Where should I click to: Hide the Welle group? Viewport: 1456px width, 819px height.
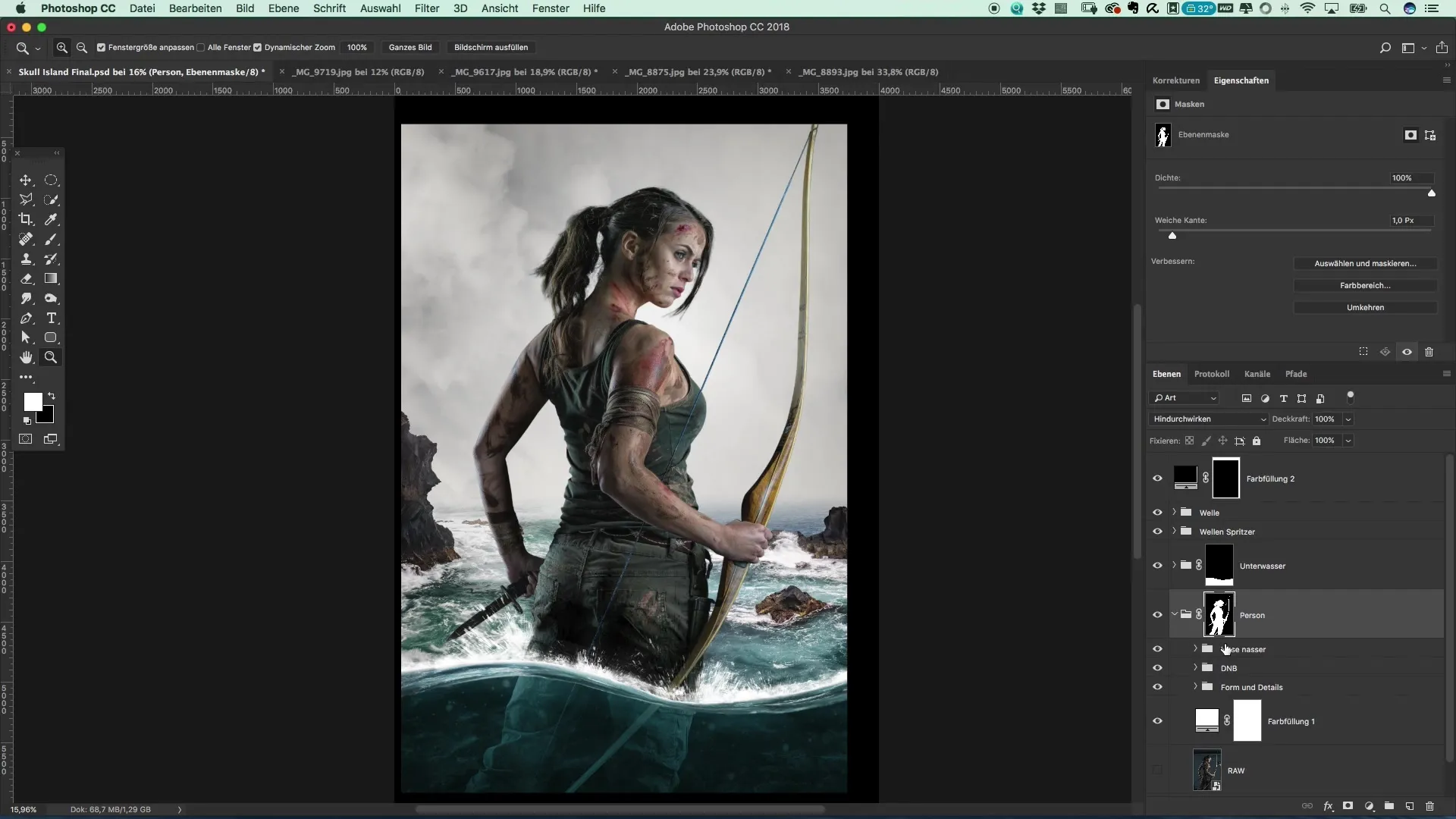coord(1157,513)
